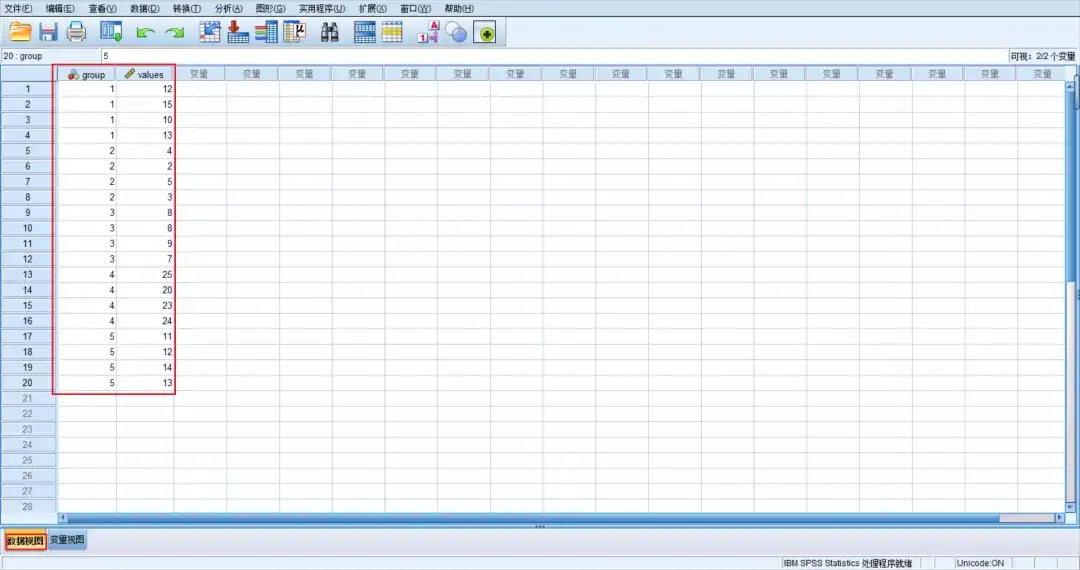Click the Insert cases blue grid icon
The image size is (1080, 570).
tap(364, 32)
